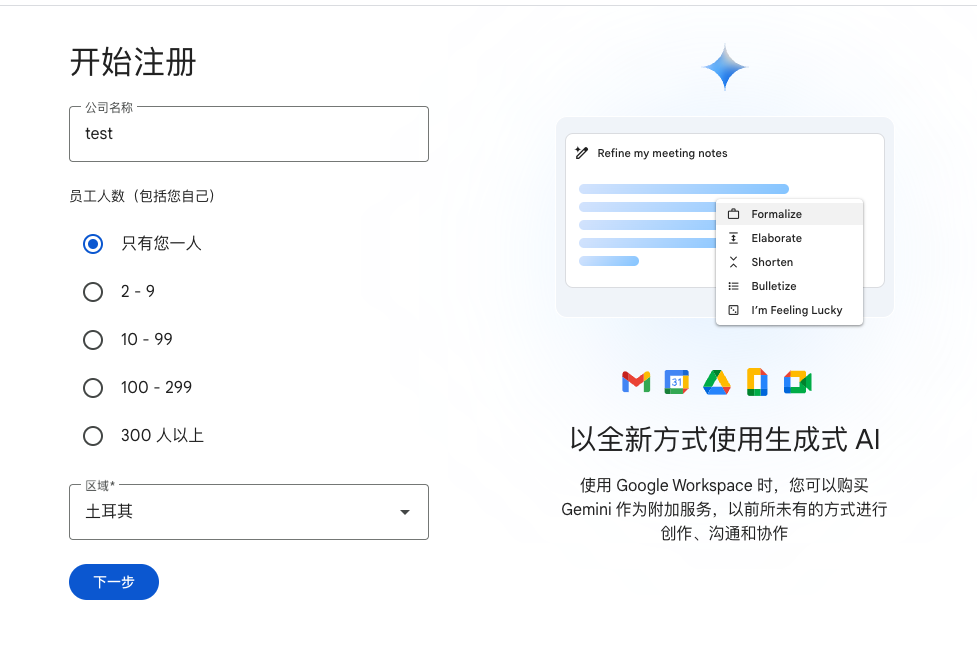Click the Elaborate expand icon
The image size is (977, 651).
coord(733,238)
